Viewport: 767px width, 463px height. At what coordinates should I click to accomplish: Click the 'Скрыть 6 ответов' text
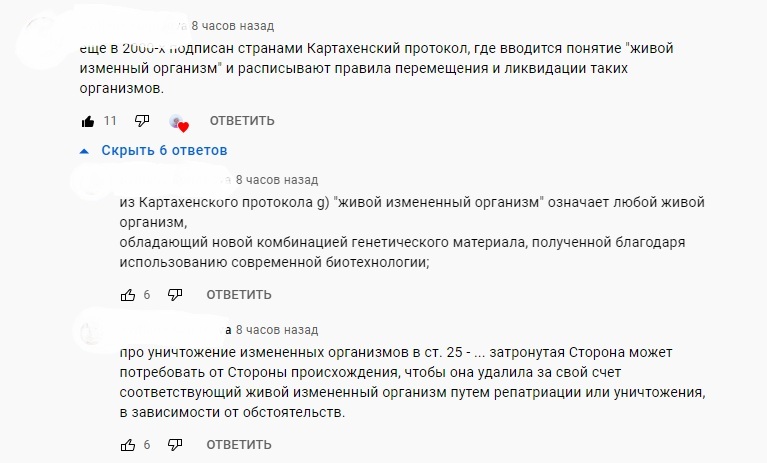pos(164,151)
